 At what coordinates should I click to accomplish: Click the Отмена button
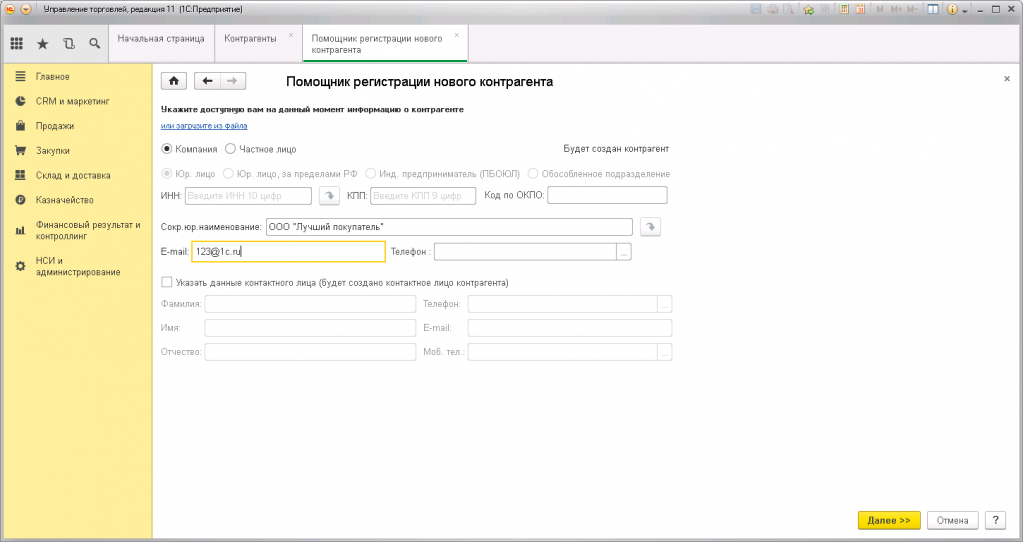tap(952, 520)
